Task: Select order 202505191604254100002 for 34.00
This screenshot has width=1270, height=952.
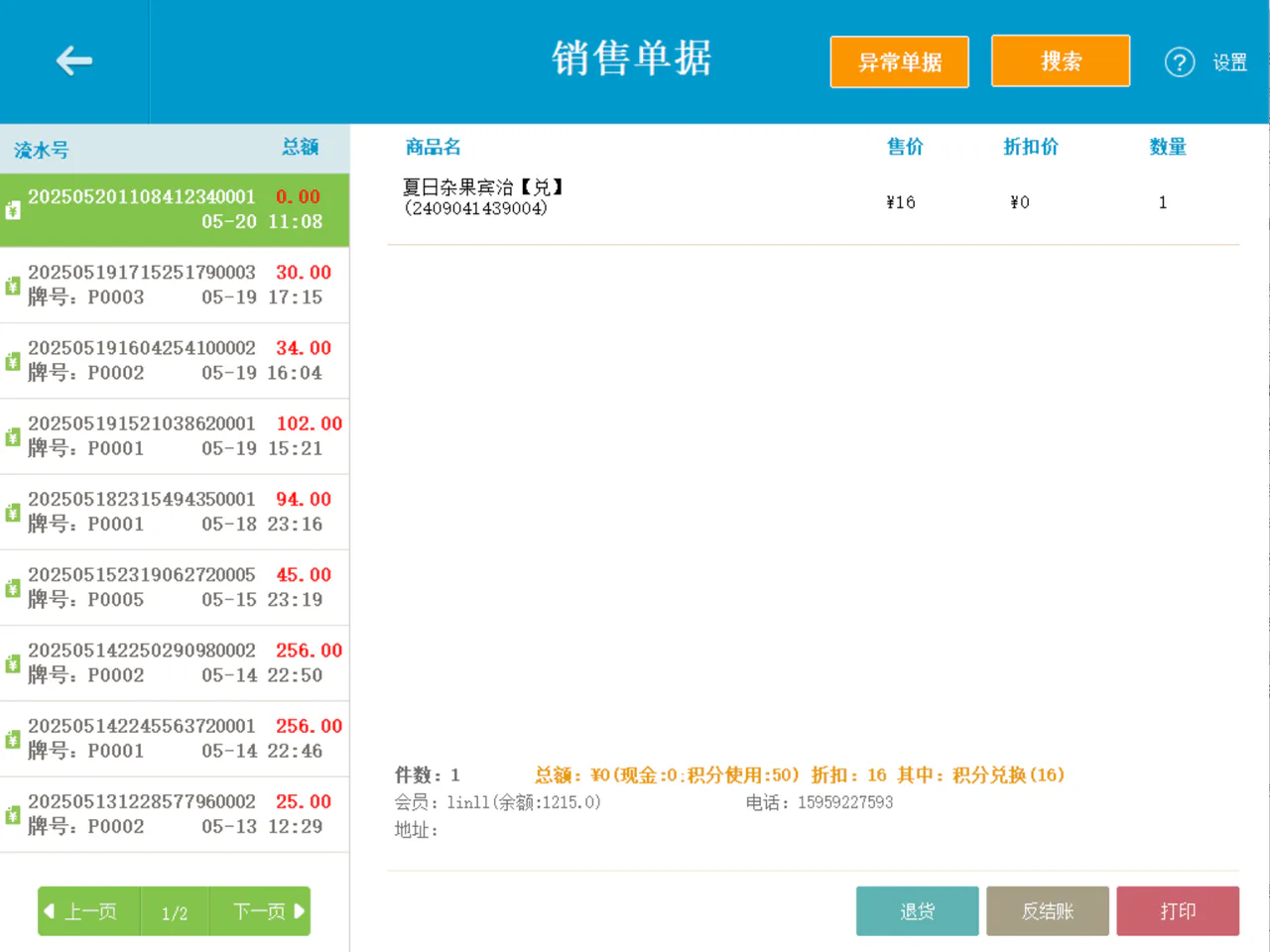Action: pos(175,361)
